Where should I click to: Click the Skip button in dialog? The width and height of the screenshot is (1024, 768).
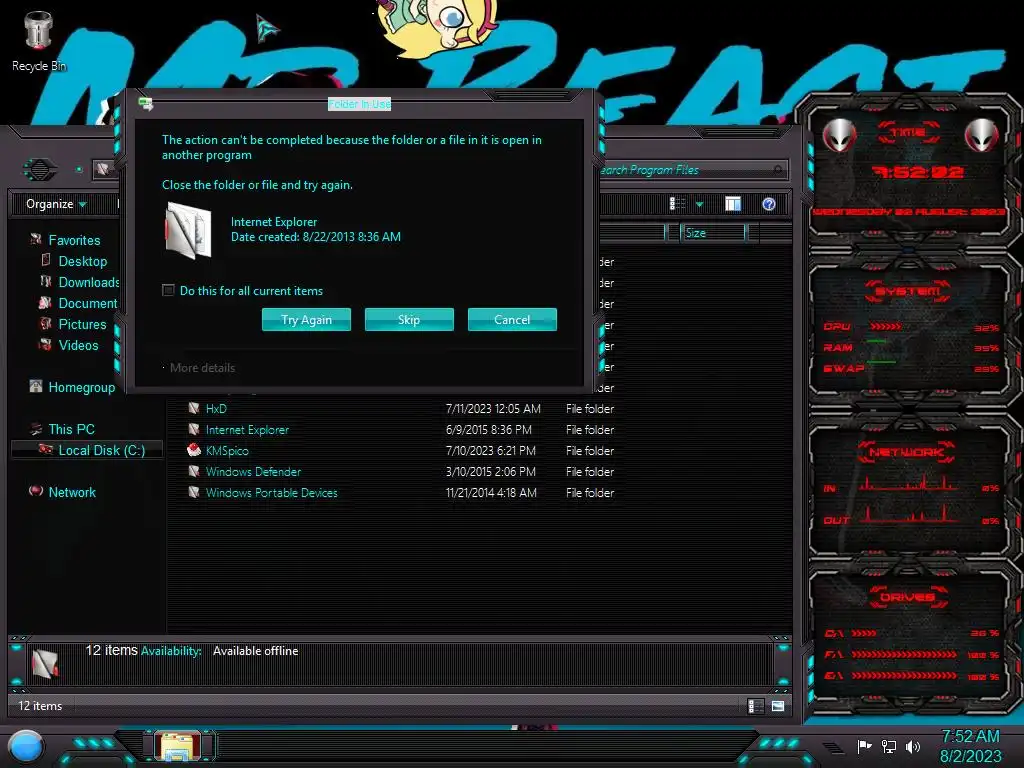tap(409, 319)
